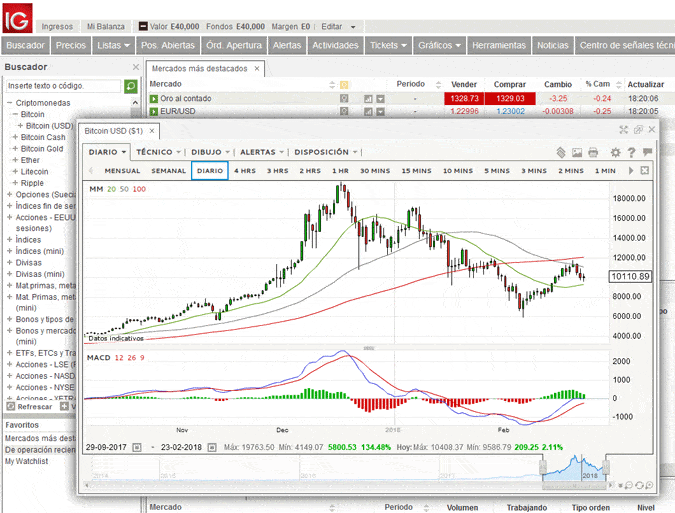Open DIARIO interval dropdown
Image resolution: width=675 pixels, height=513 pixels.
(107, 152)
